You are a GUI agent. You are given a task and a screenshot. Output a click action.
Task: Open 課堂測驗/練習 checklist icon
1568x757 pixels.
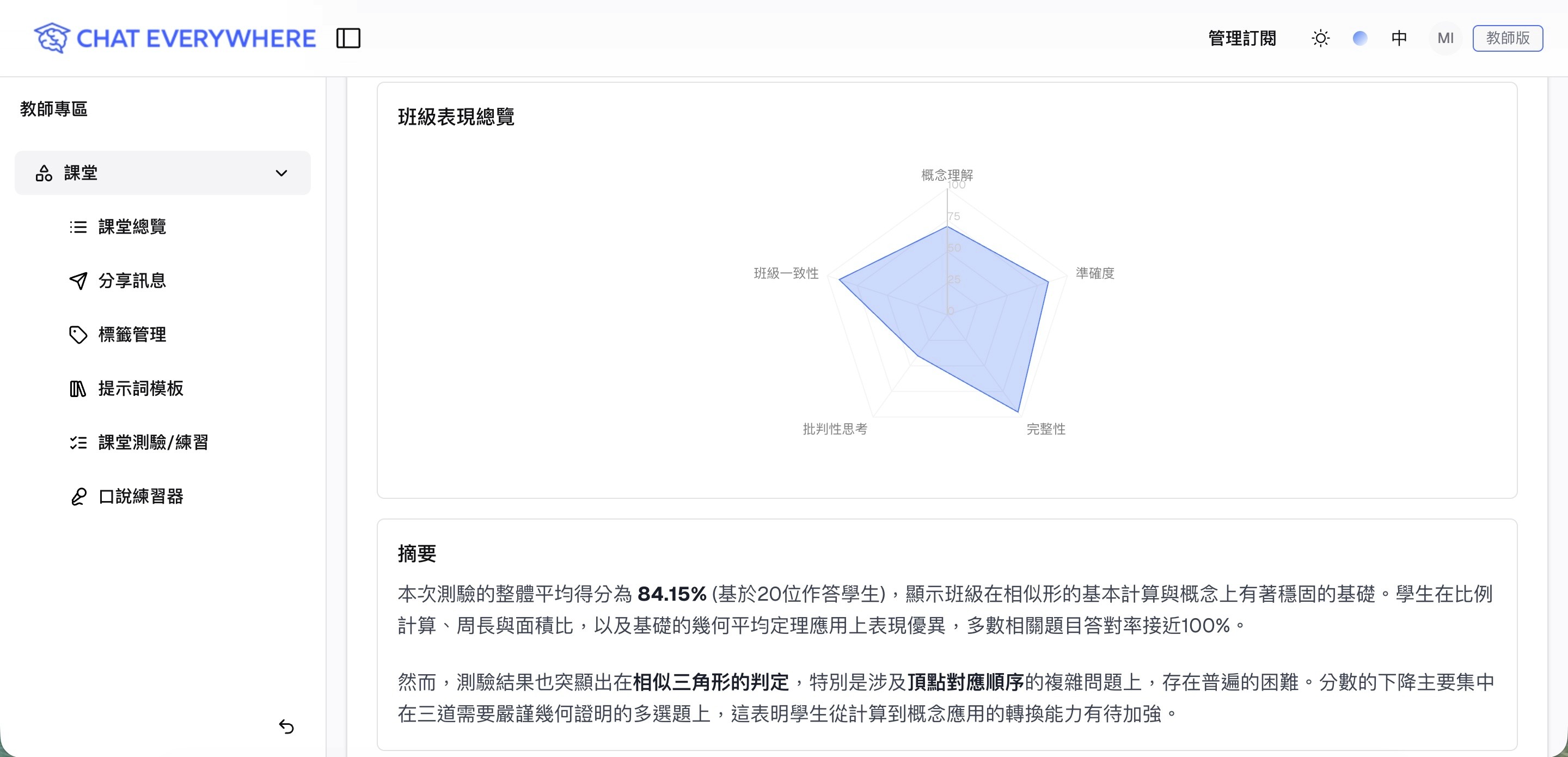(x=78, y=443)
